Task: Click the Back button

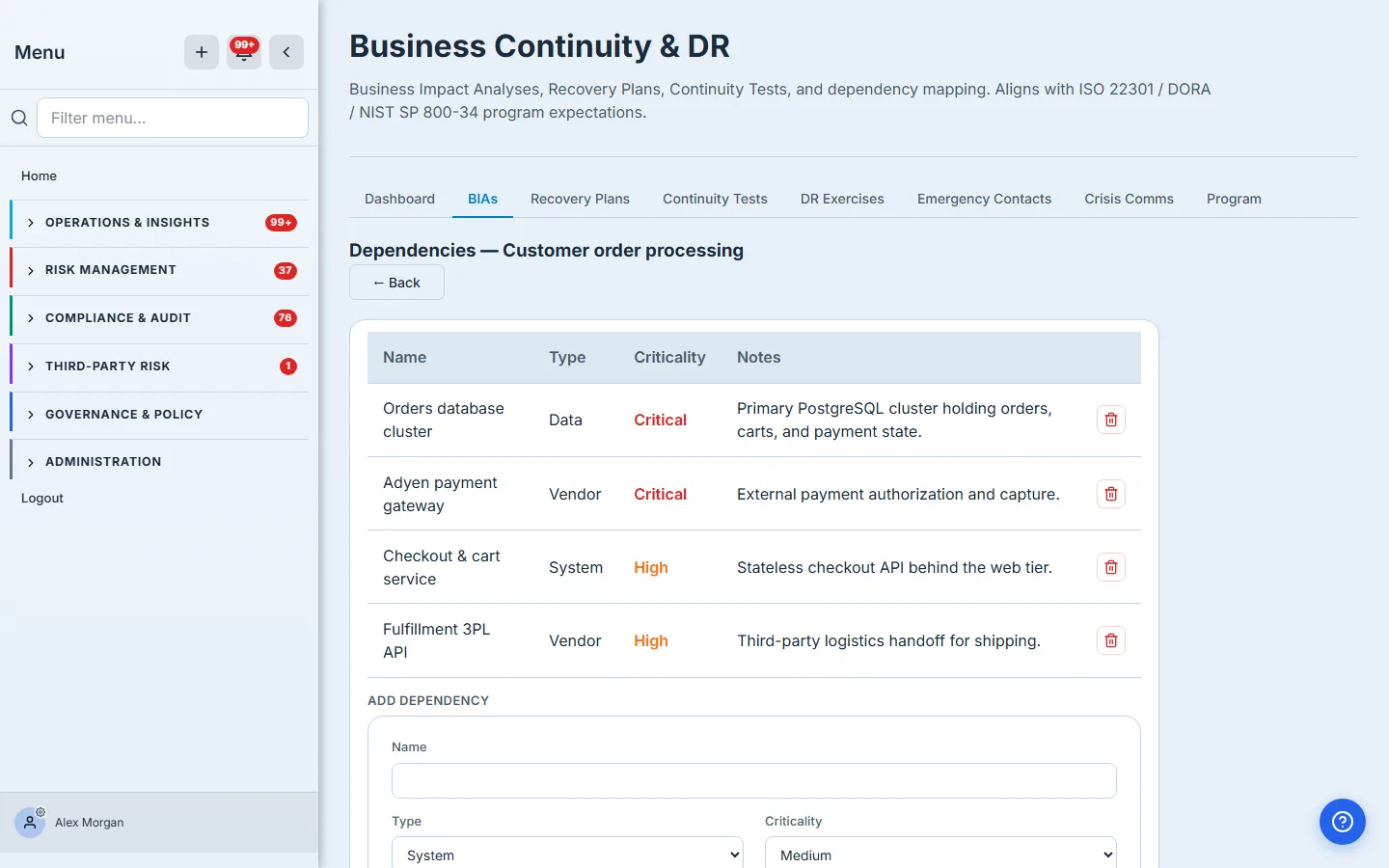Action: click(396, 283)
